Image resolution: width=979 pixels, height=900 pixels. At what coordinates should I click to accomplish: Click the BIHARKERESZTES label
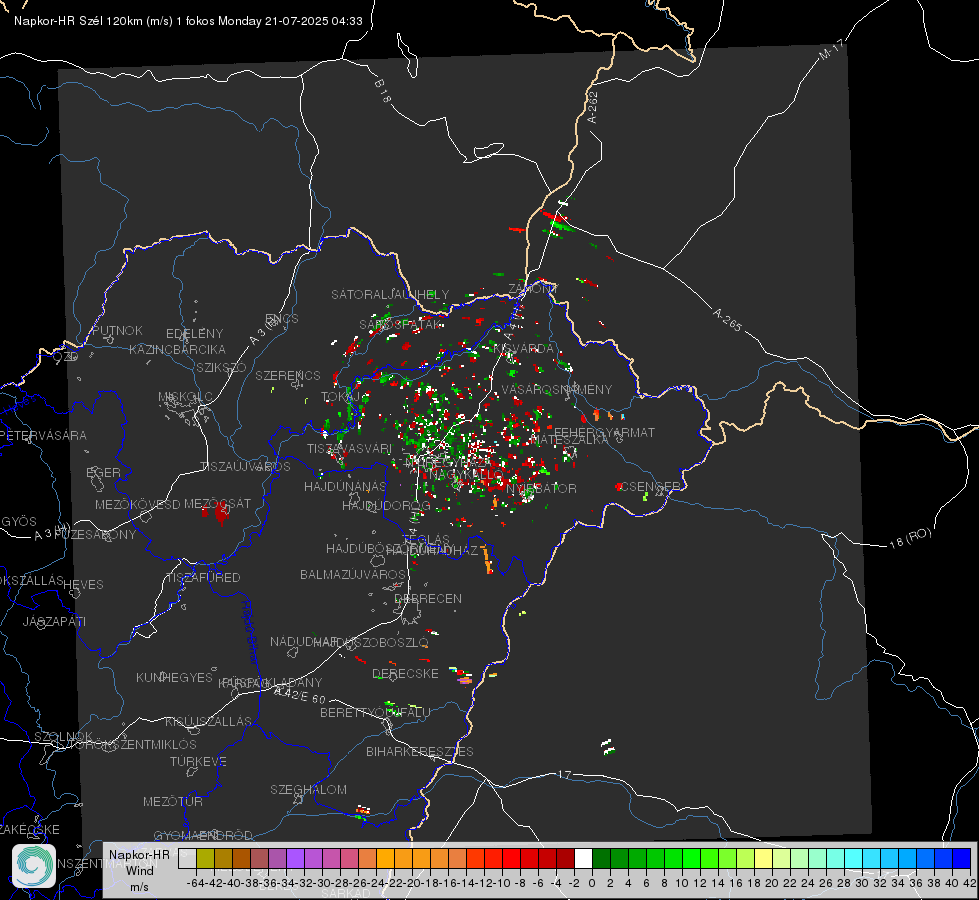point(420,751)
